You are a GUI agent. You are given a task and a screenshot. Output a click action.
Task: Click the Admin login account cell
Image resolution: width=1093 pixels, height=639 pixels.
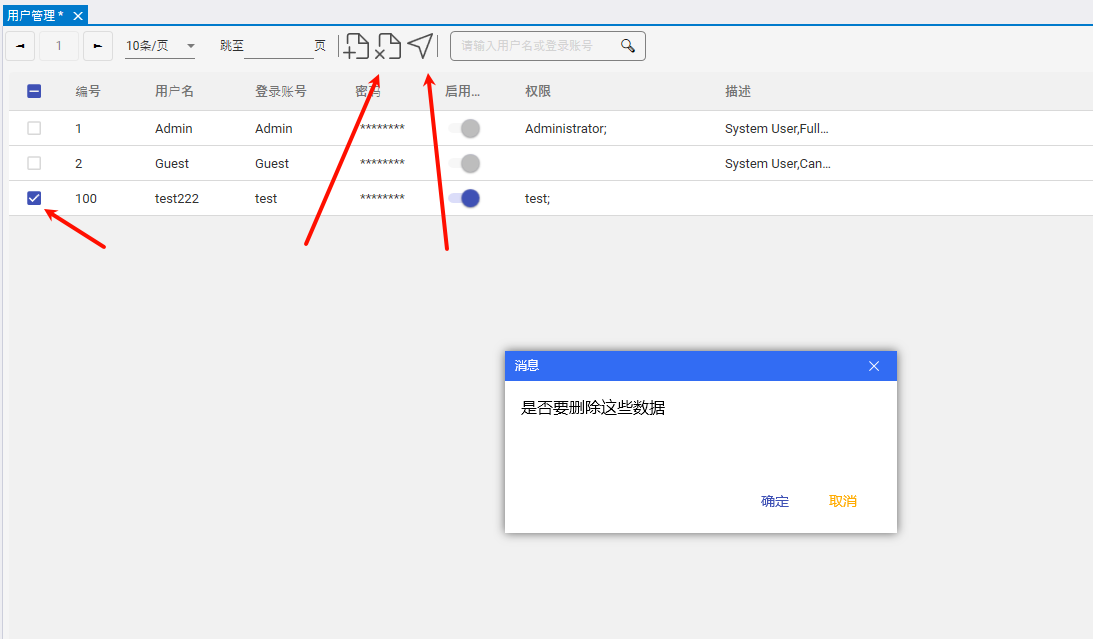pos(273,129)
